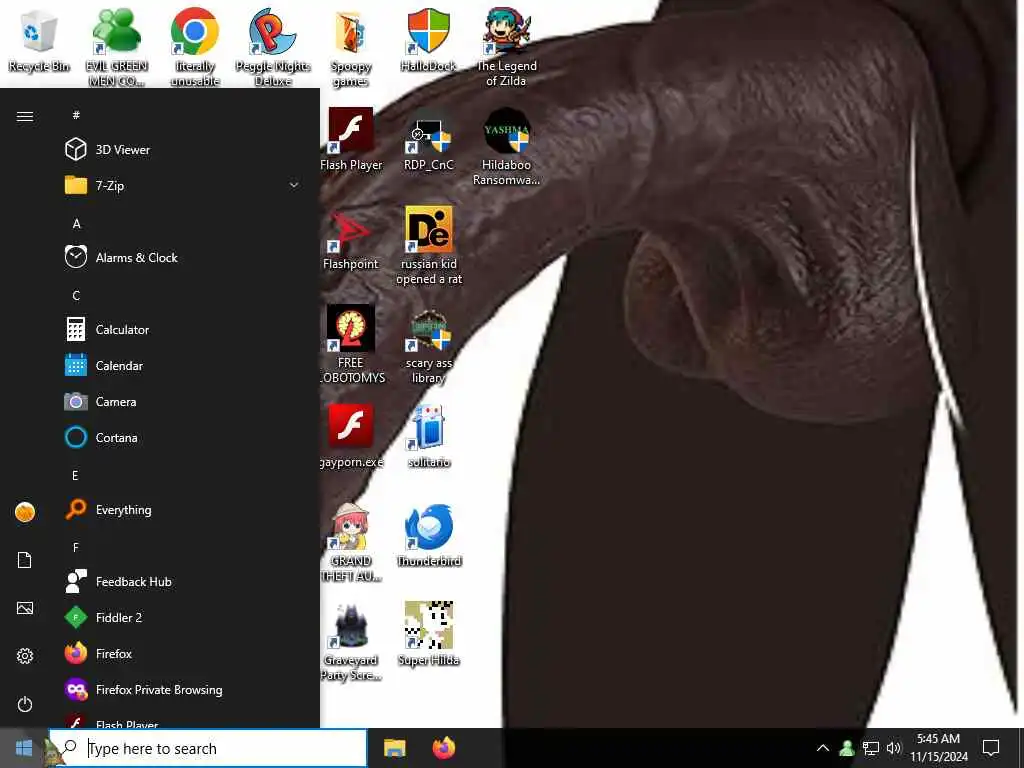Show hidden system tray icons
The height and width of the screenshot is (768, 1024).
coord(823,748)
